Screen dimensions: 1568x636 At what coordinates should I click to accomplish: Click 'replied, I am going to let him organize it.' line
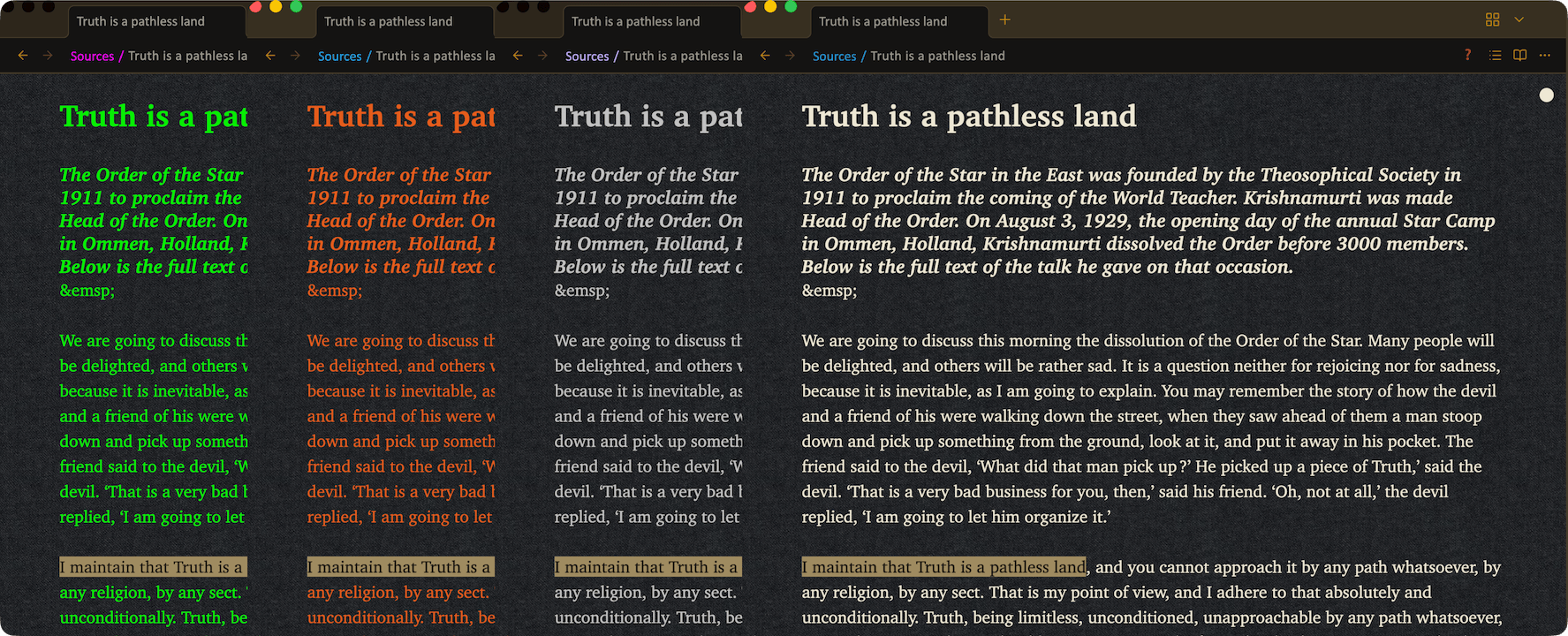coord(956,518)
